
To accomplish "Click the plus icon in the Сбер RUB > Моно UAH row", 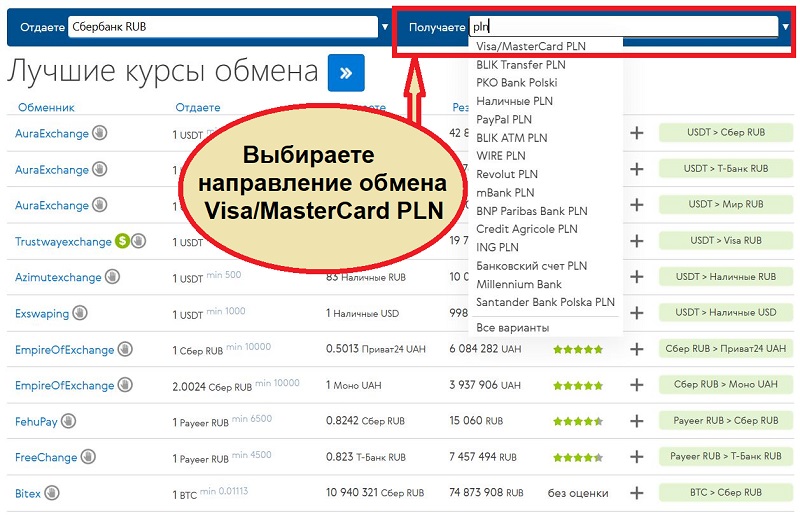I will coord(636,385).
